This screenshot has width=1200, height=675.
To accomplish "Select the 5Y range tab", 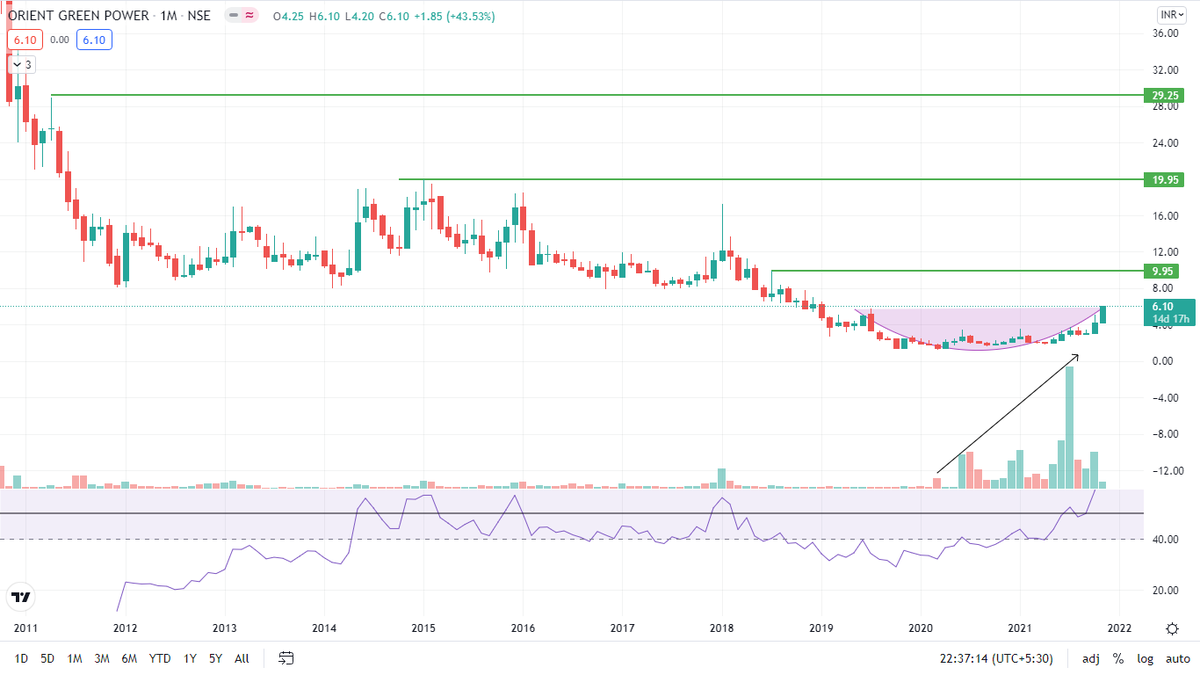I will pos(216,659).
